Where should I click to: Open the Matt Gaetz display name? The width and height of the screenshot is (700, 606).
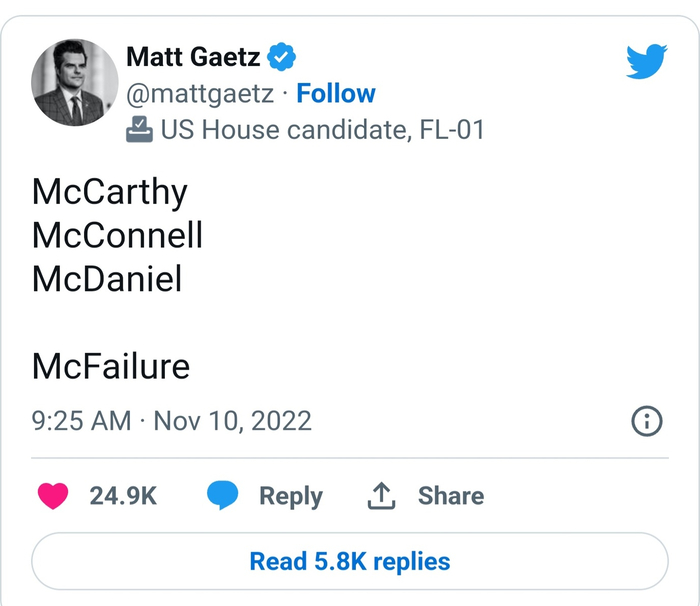point(194,58)
